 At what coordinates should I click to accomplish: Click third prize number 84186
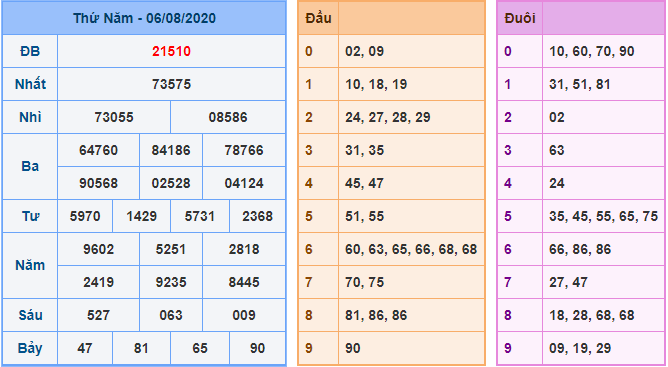tap(171, 150)
